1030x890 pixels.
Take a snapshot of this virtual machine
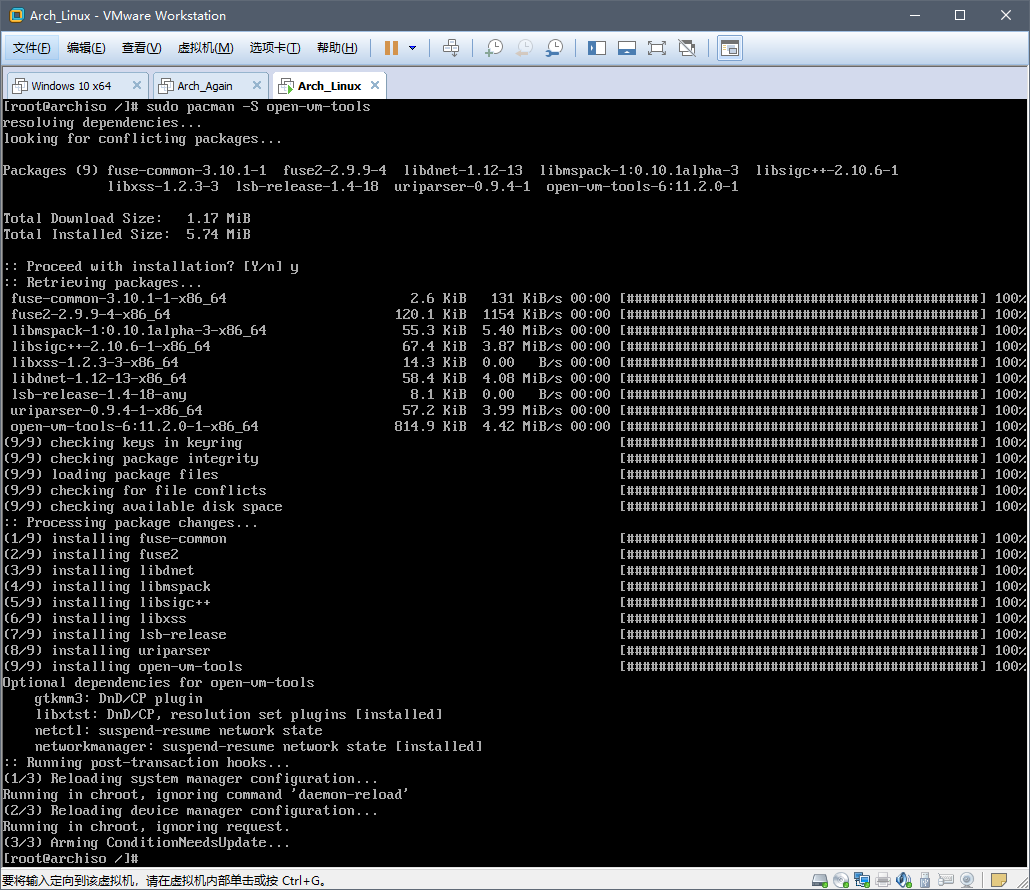(494, 48)
